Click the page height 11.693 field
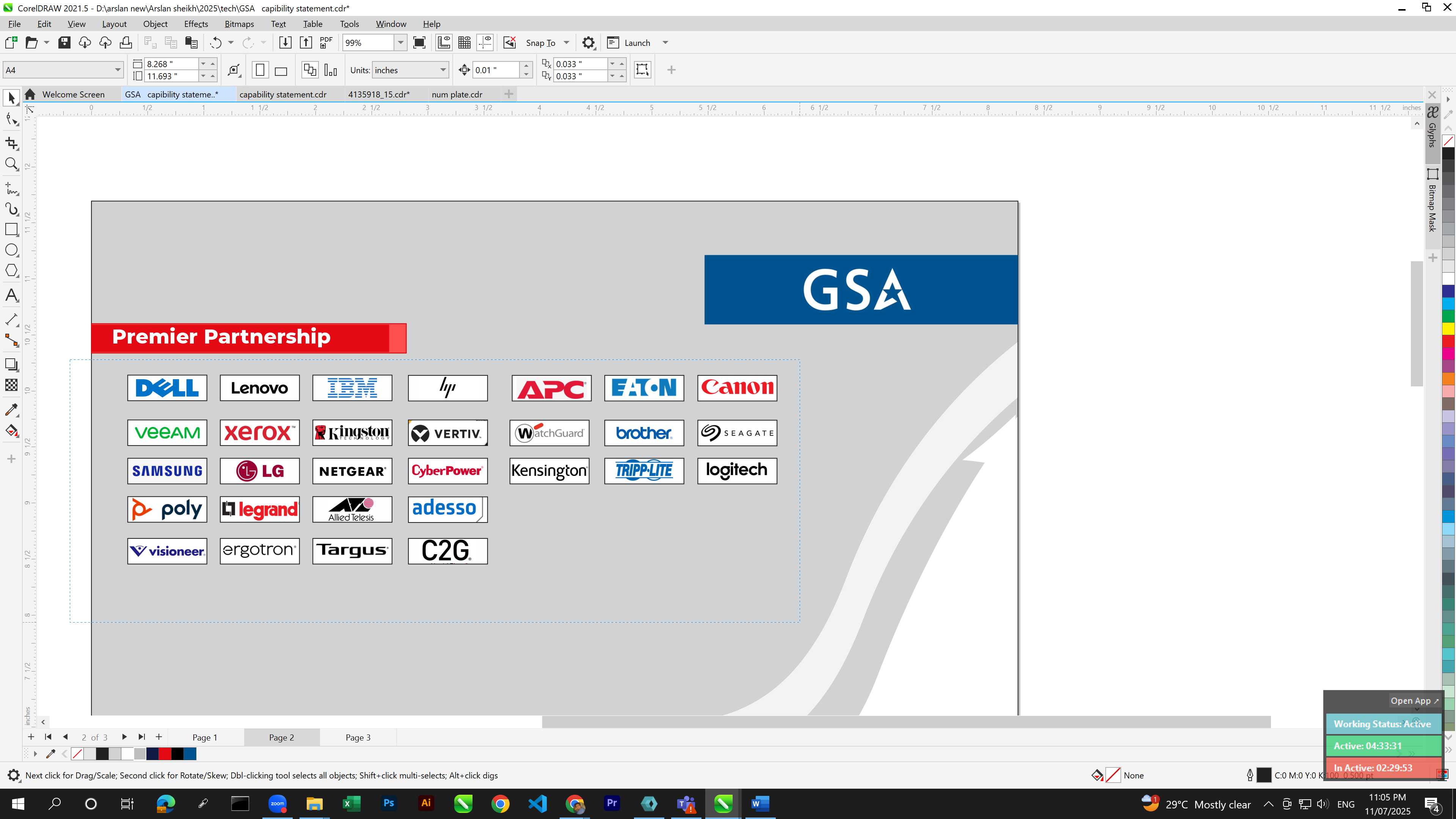 [x=171, y=76]
